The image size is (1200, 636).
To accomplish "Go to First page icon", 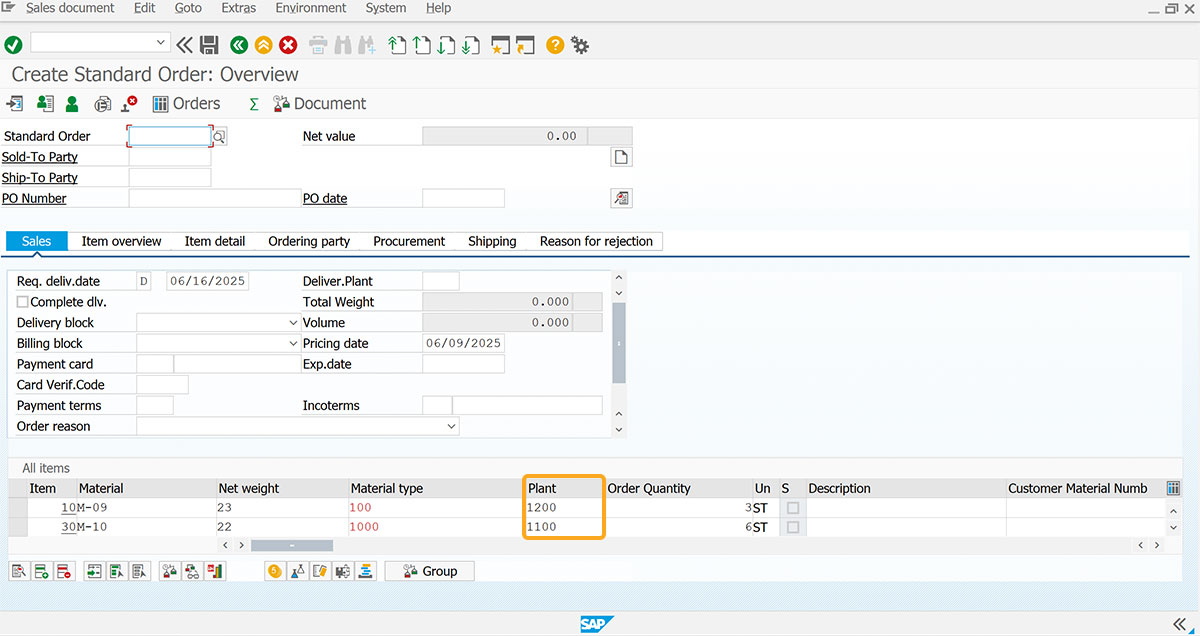I will (x=397, y=44).
